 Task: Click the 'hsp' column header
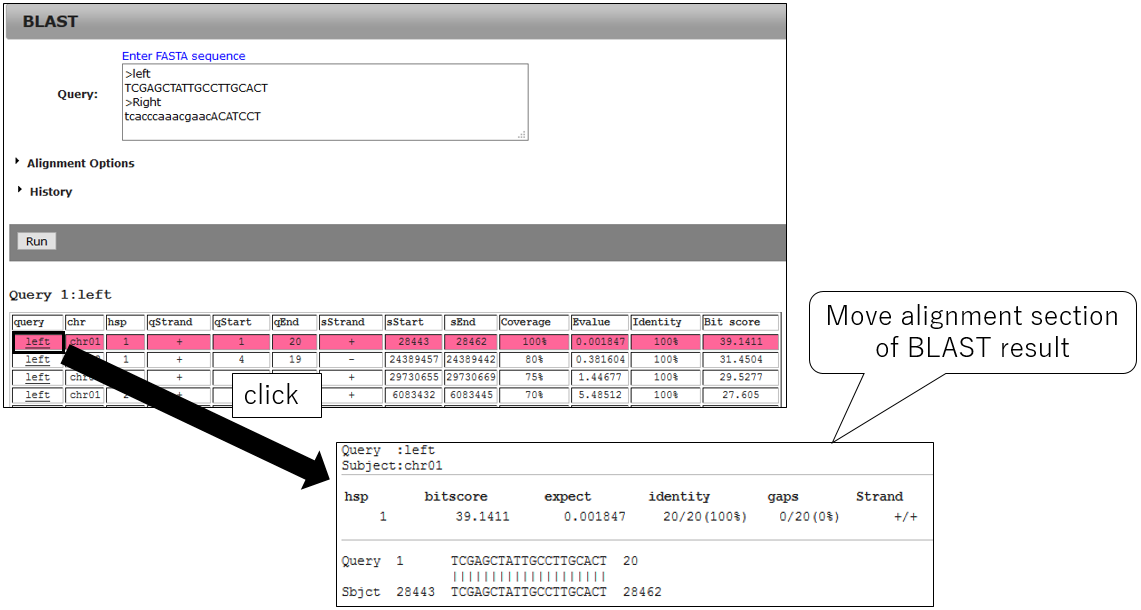[125, 322]
